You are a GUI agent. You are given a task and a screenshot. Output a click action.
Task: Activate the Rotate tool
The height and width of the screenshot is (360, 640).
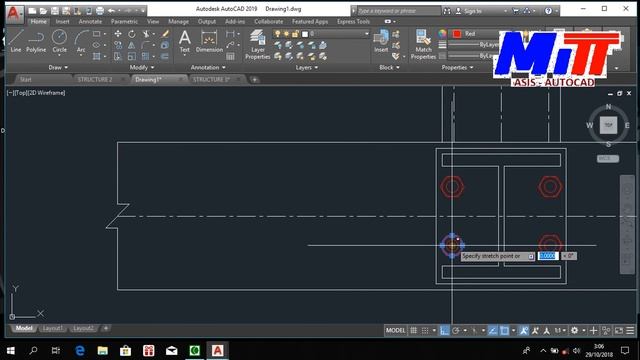(131, 34)
